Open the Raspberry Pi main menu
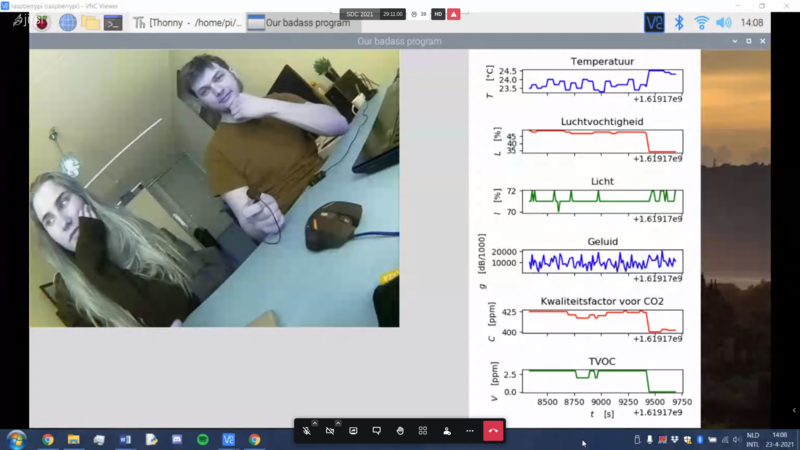This screenshot has height=450, width=800. click(42, 22)
